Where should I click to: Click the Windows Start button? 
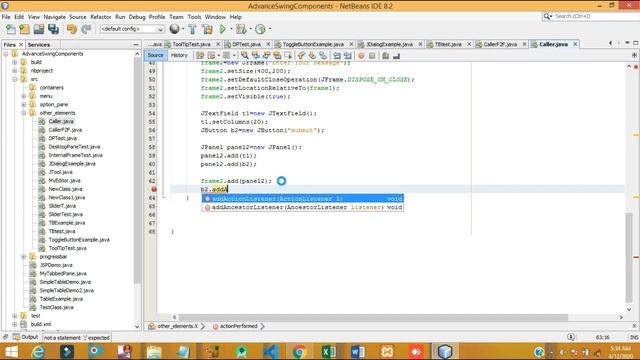pyautogui.click(x=11, y=351)
